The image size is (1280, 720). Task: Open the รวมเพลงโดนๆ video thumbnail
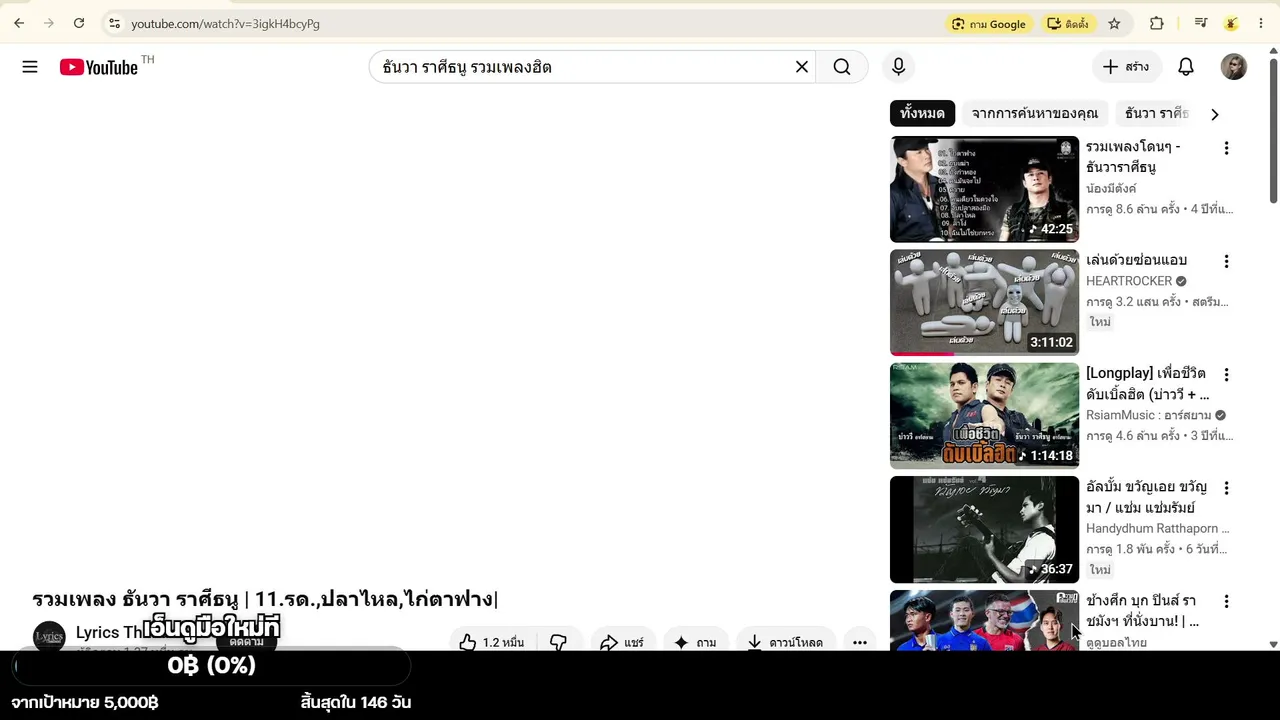[984, 189]
